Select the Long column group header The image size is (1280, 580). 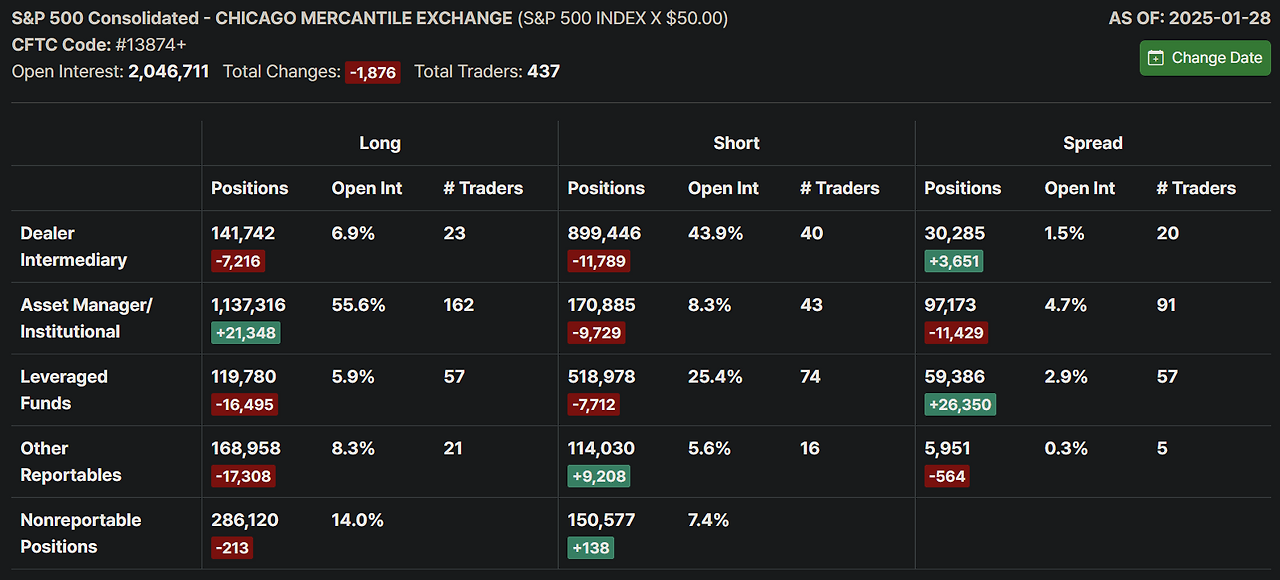click(380, 143)
